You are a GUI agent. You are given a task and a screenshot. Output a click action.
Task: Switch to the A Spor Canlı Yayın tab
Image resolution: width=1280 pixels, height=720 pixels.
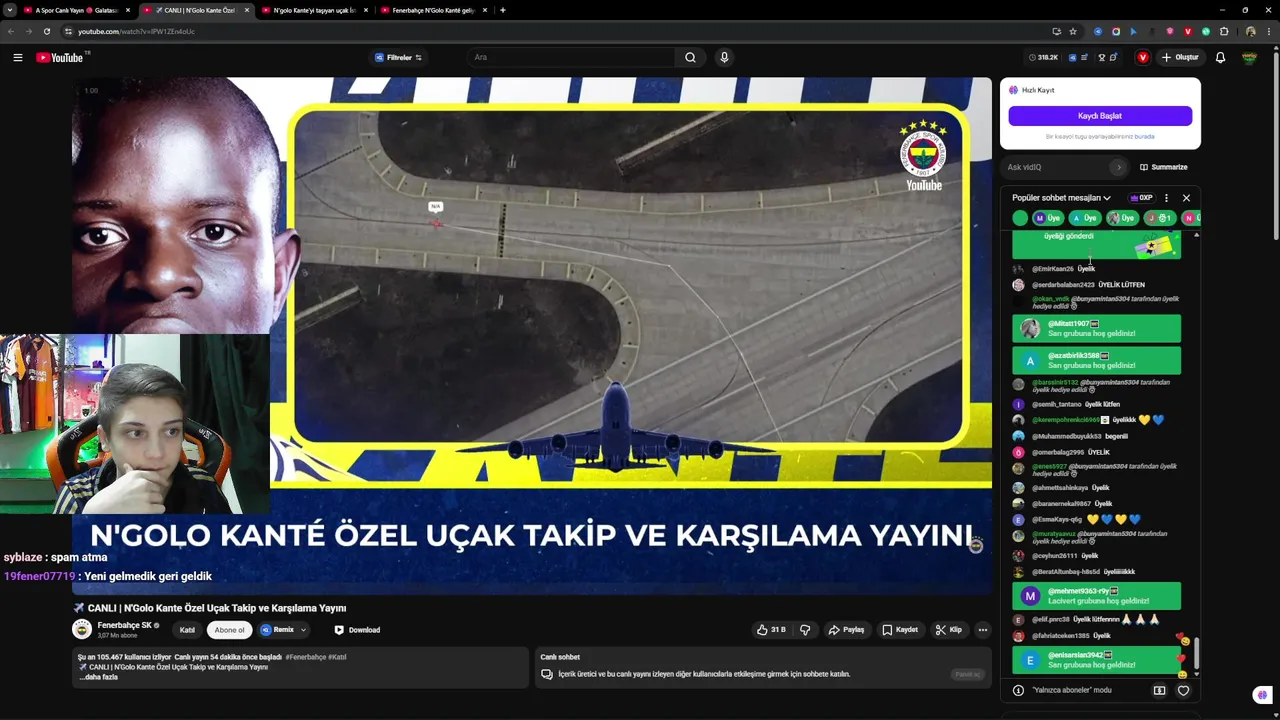click(x=75, y=10)
